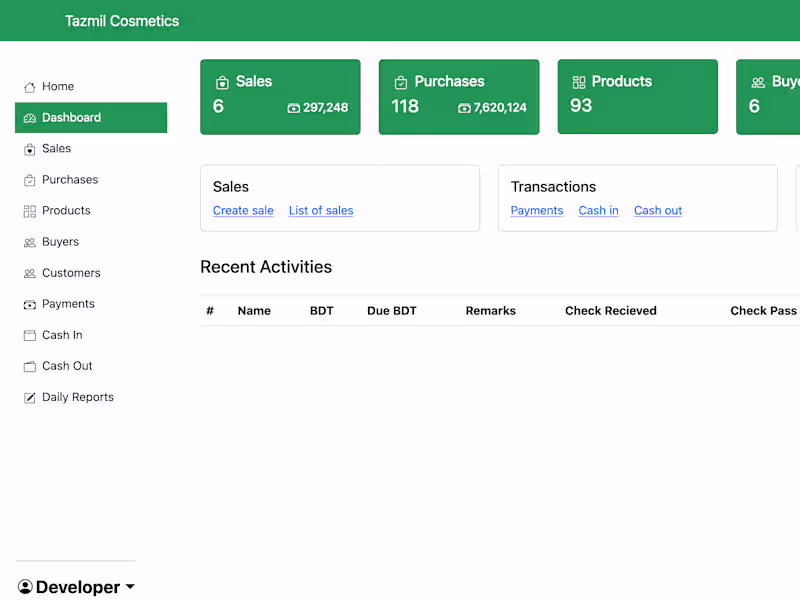Click the Customers people icon in sidebar

[x=30, y=273]
